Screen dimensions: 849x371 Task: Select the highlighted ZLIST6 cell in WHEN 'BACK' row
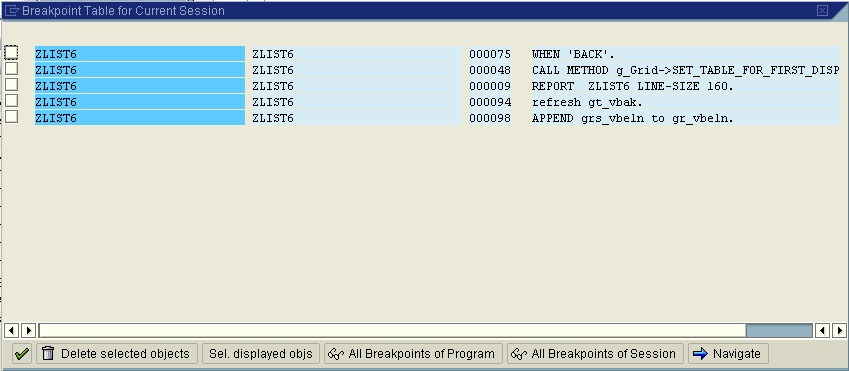[x=140, y=54]
